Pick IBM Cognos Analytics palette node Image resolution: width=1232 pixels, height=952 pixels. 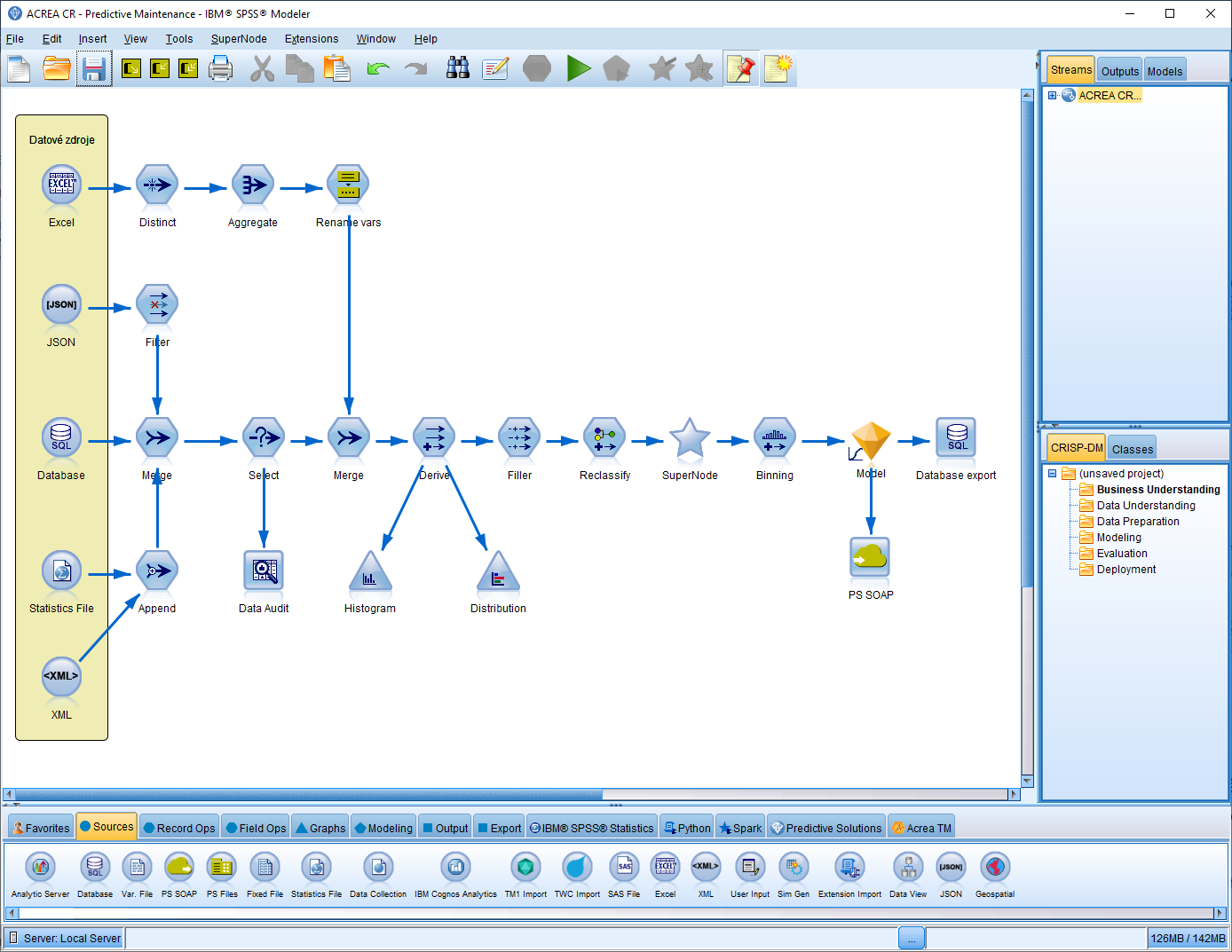tap(455, 875)
